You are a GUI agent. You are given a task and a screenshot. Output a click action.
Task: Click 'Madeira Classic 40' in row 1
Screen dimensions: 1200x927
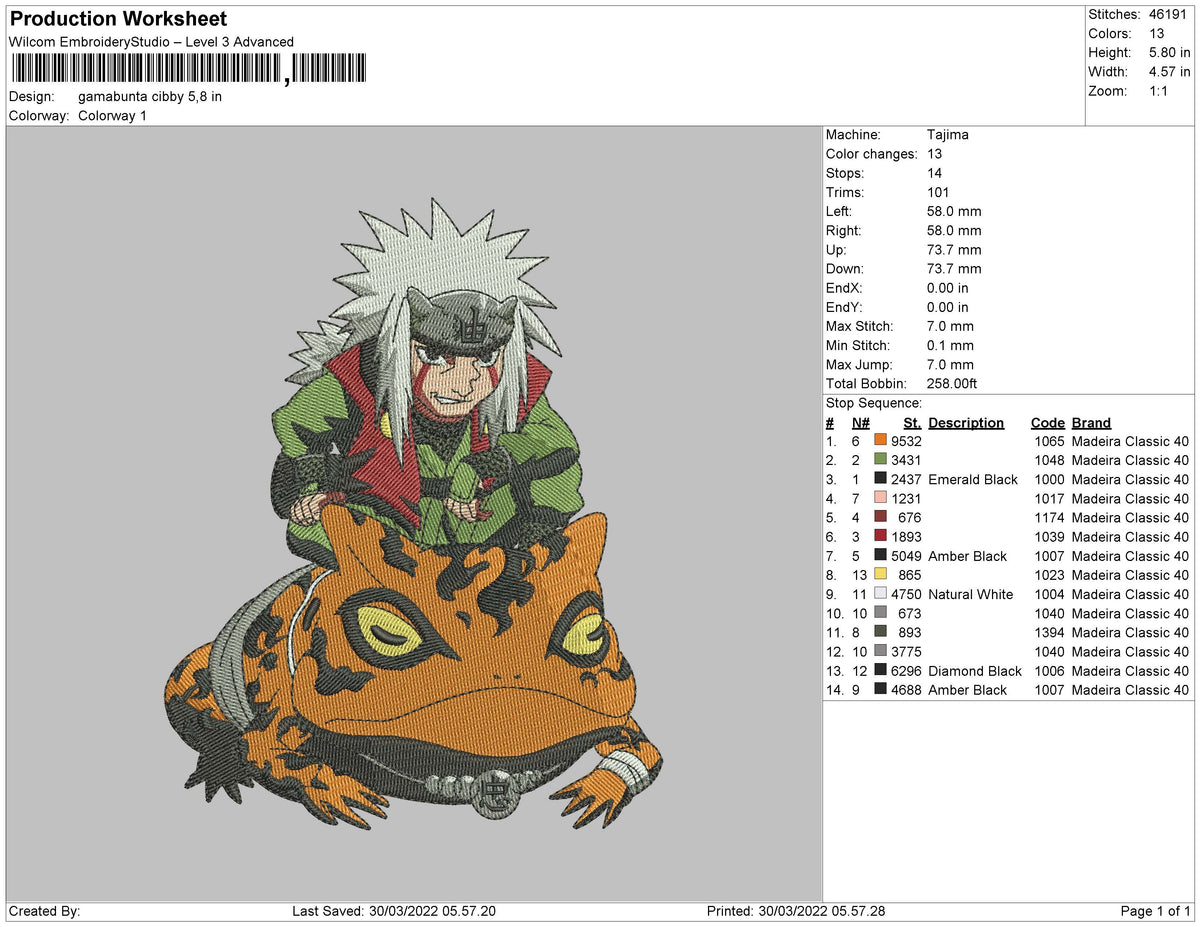point(1130,441)
